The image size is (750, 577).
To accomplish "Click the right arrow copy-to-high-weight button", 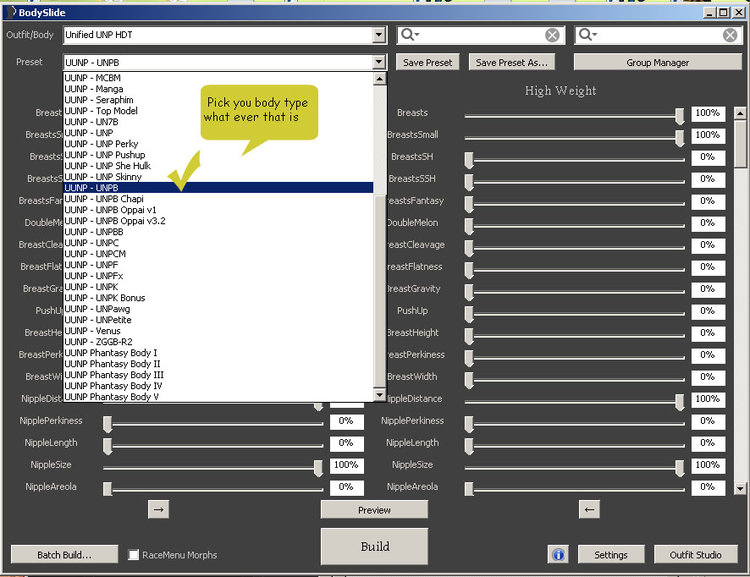I will coord(158,510).
